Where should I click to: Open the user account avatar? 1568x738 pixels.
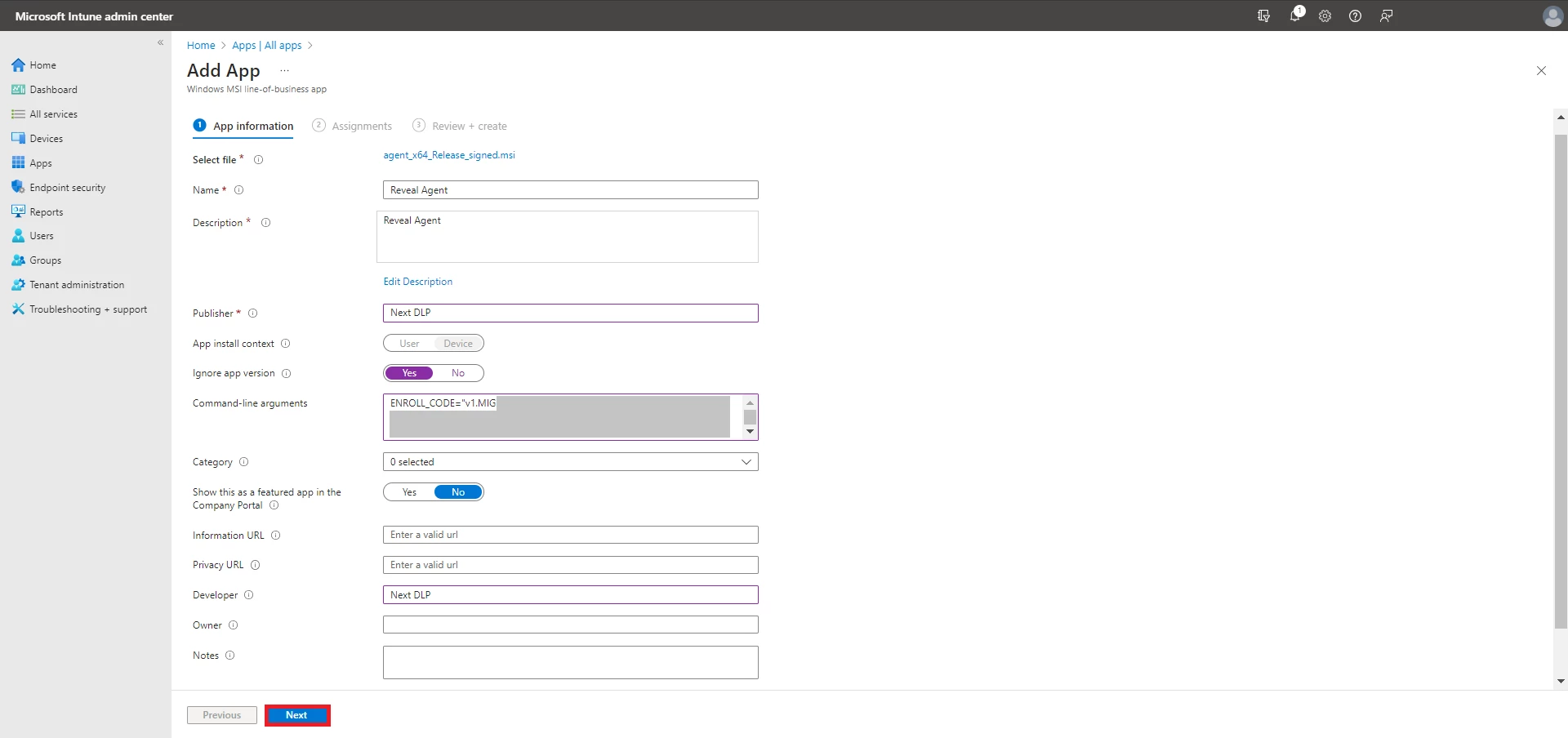tap(1552, 16)
